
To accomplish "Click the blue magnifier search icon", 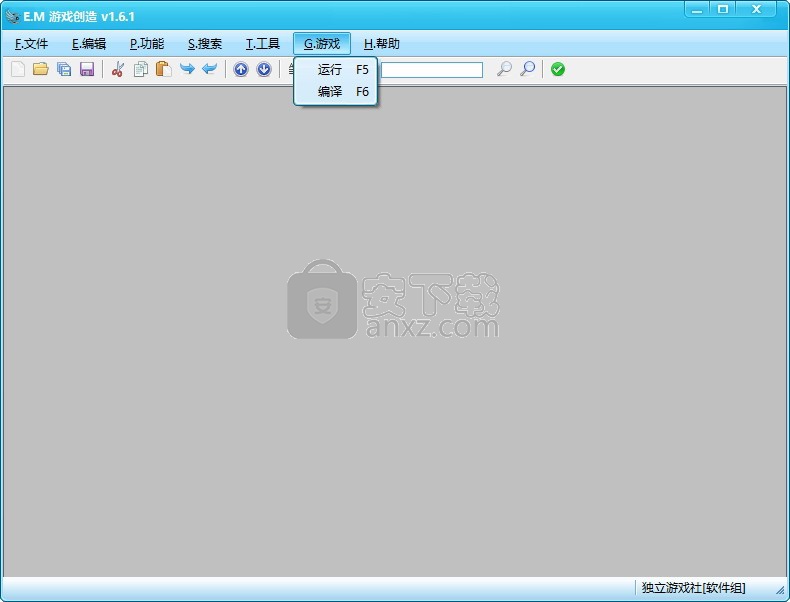I will coord(528,69).
